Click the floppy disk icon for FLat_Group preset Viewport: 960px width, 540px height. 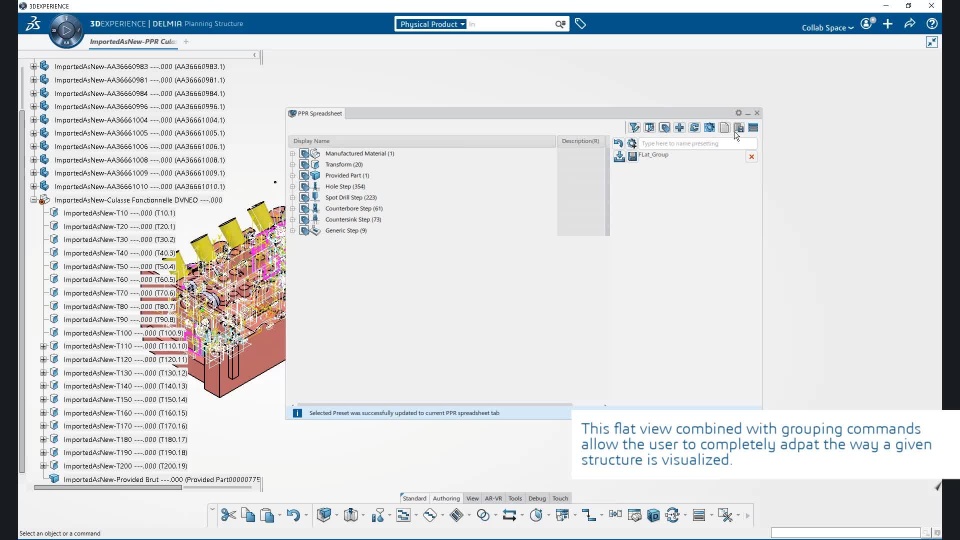(x=632, y=157)
